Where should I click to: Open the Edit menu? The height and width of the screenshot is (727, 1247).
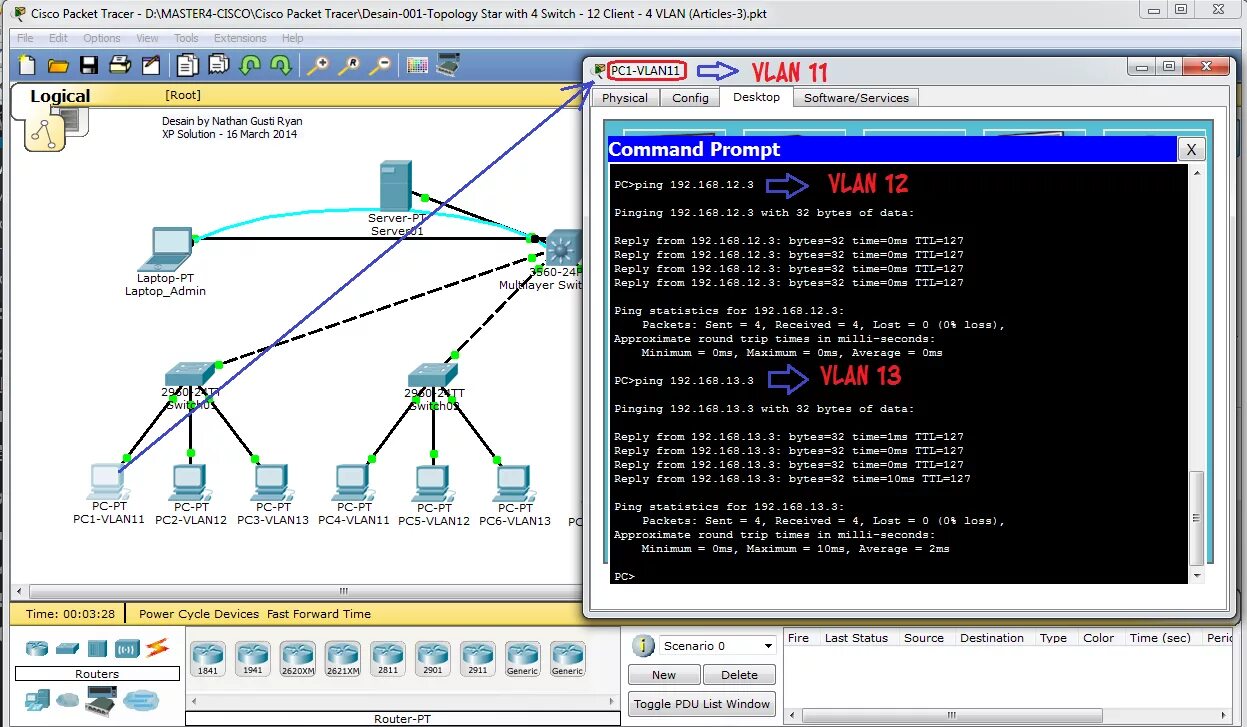pyautogui.click(x=59, y=38)
